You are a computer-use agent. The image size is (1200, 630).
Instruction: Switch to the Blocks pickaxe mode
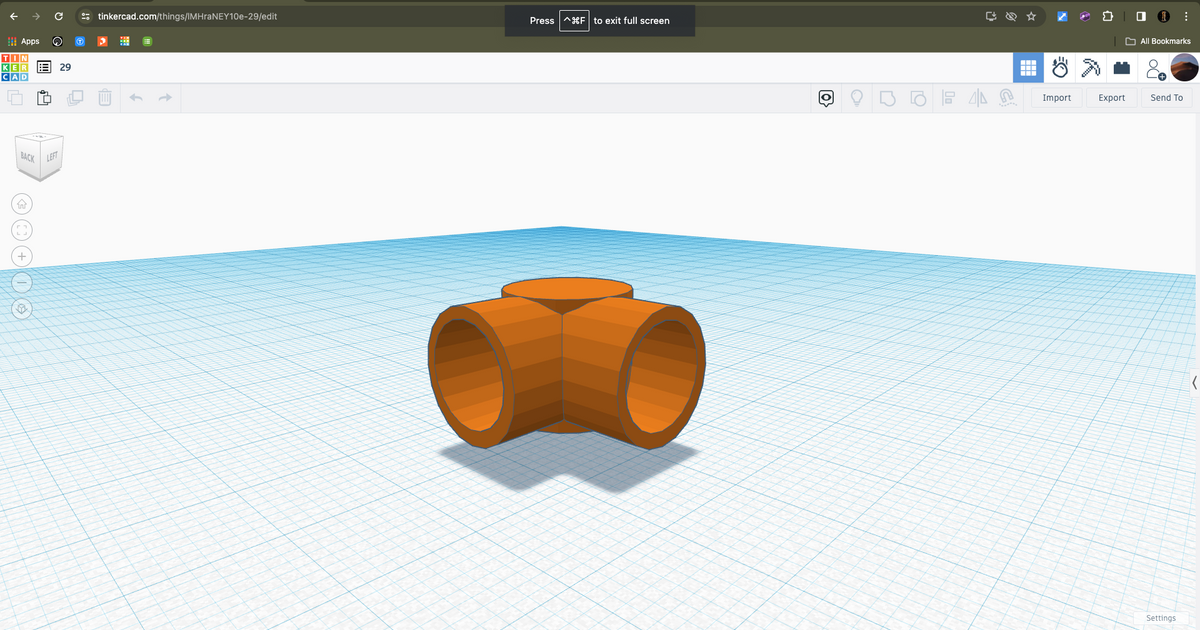pos(1091,68)
